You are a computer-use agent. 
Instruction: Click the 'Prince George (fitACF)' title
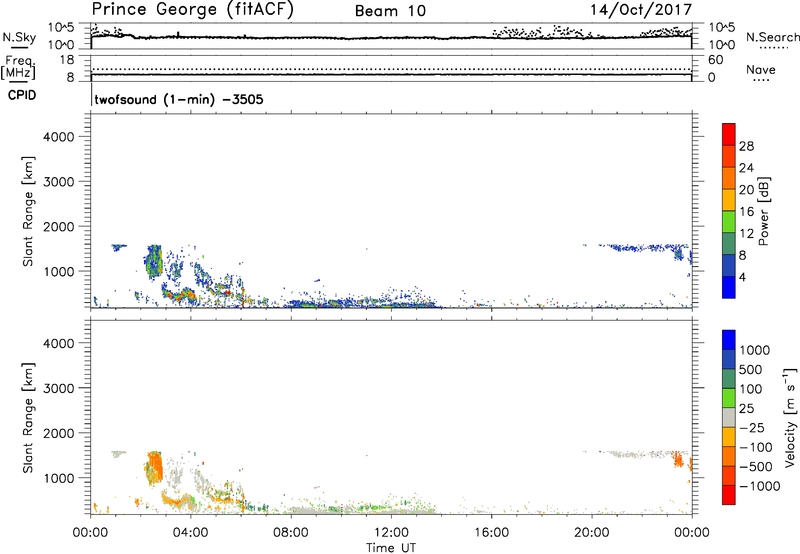point(192,10)
